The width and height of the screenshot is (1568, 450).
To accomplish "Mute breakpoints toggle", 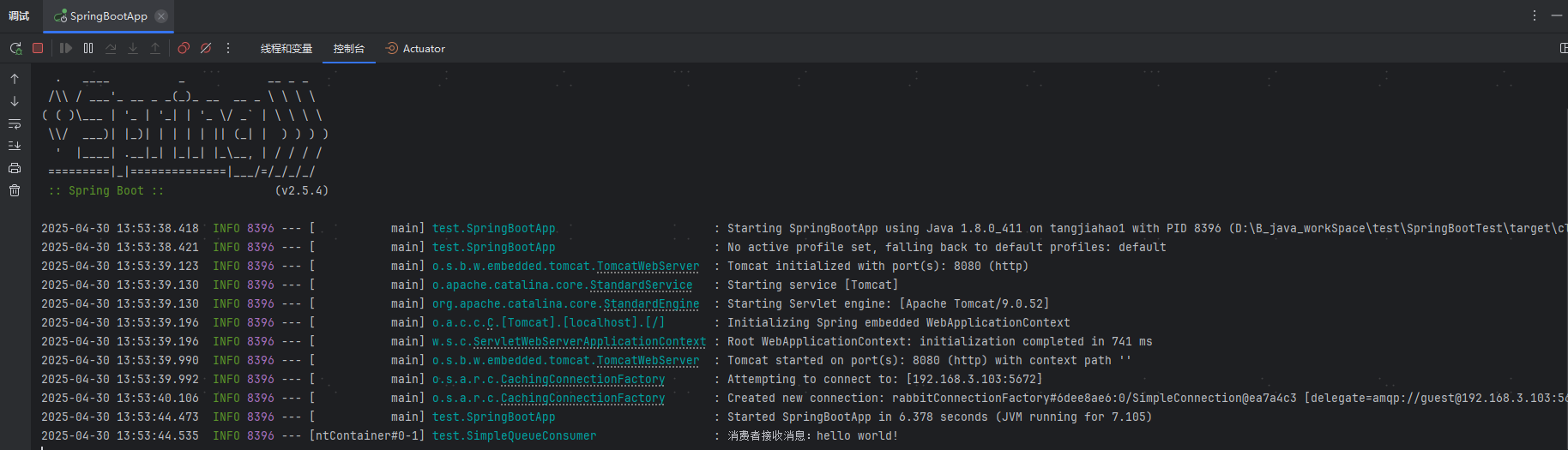I will (206, 48).
